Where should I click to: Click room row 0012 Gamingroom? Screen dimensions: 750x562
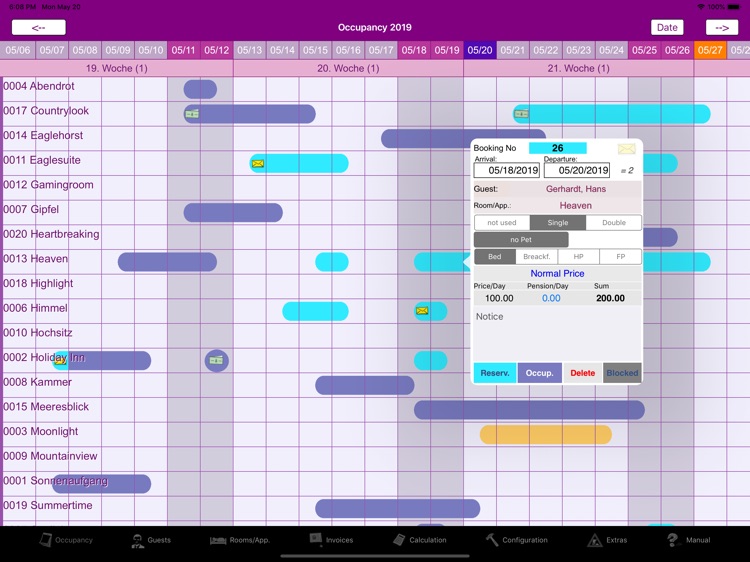[x=48, y=185]
